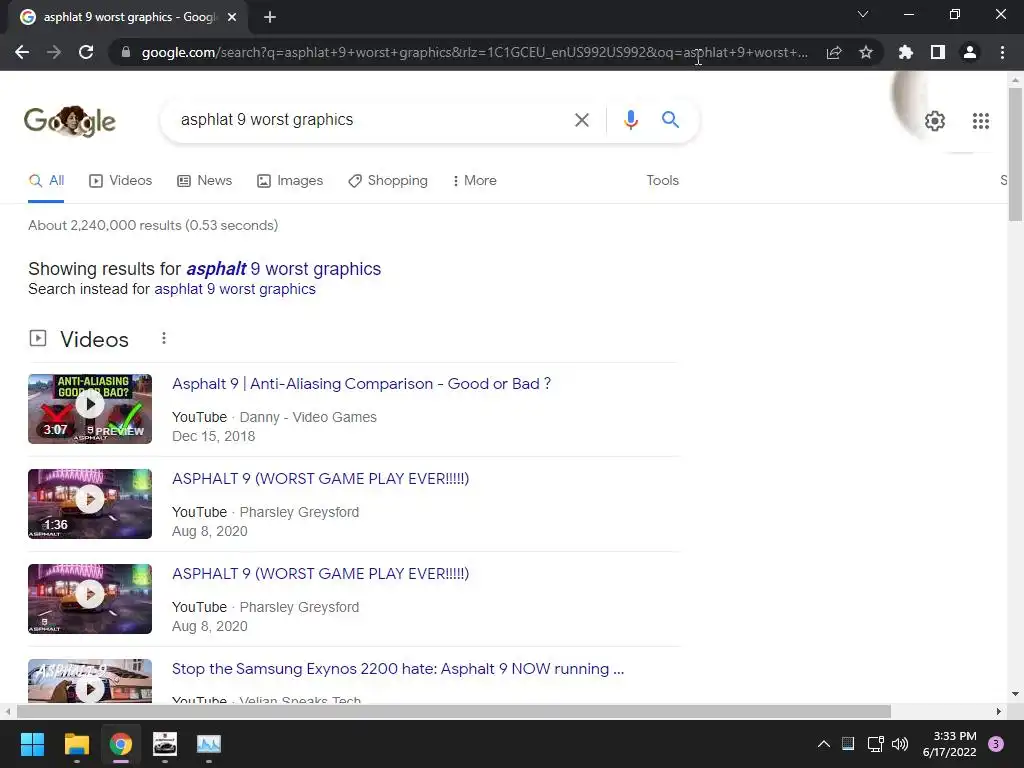Bookmark this page with star icon

(866, 52)
